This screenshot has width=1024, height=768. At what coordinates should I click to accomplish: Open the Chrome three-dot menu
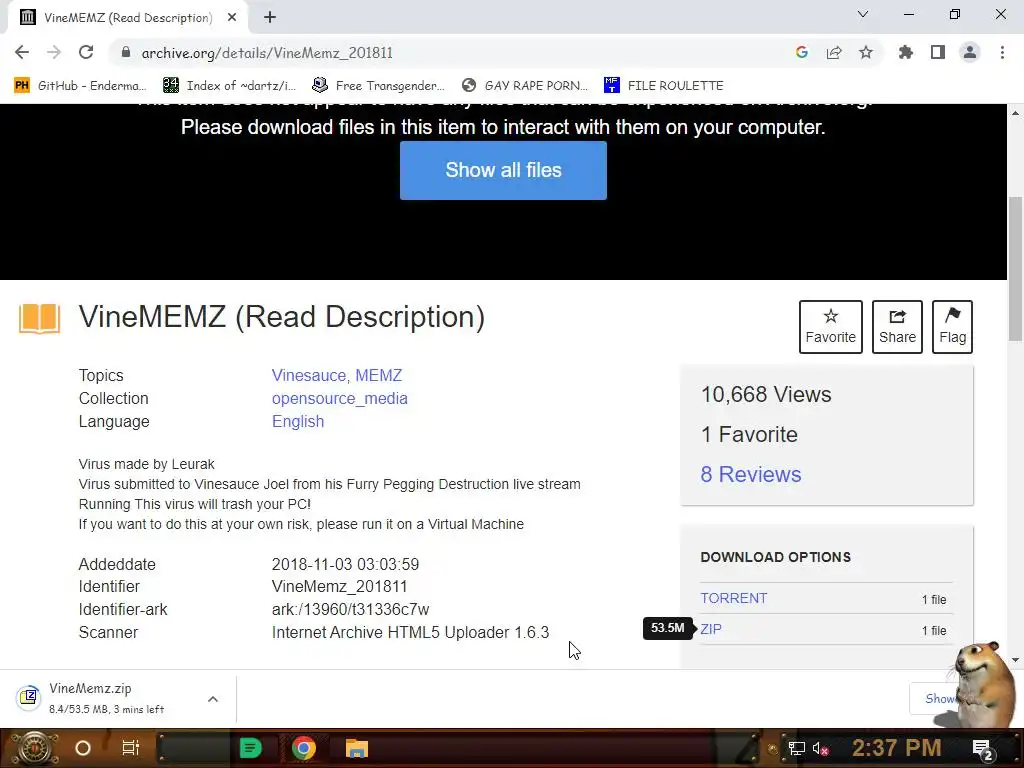(1002, 52)
